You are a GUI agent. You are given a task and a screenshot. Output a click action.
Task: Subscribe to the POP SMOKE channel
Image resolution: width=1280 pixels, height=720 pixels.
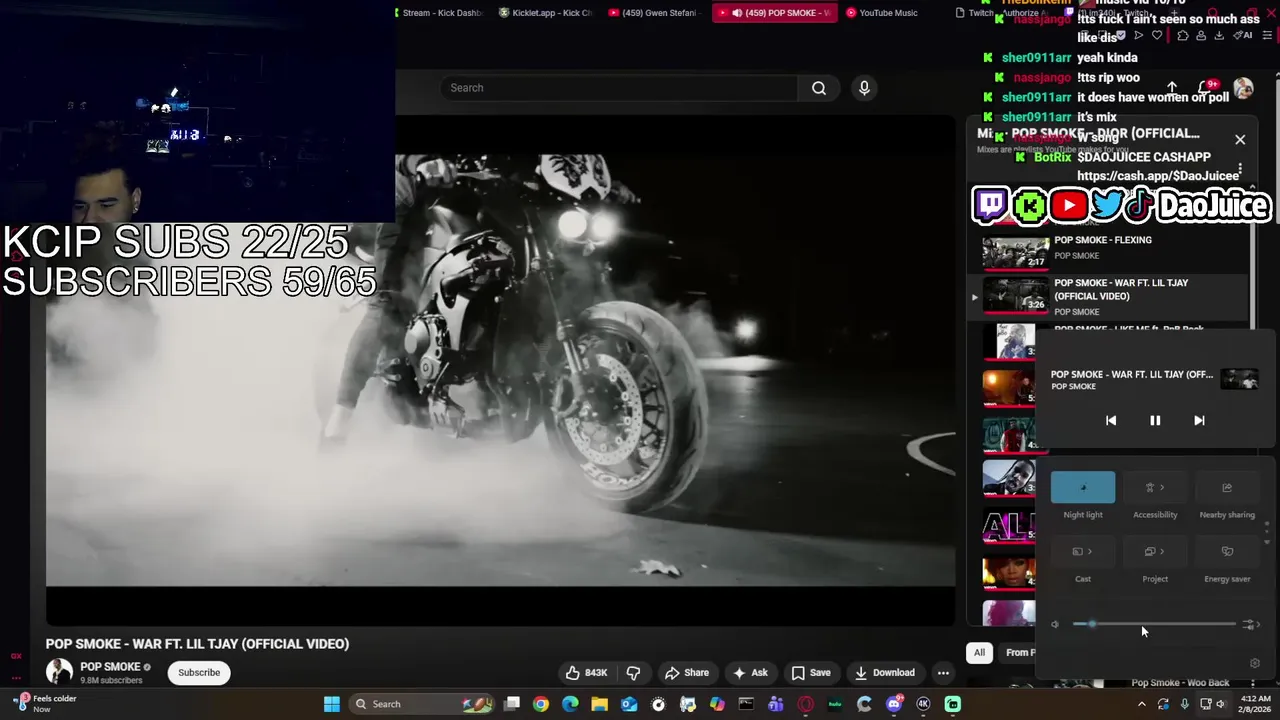[x=199, y=673]
